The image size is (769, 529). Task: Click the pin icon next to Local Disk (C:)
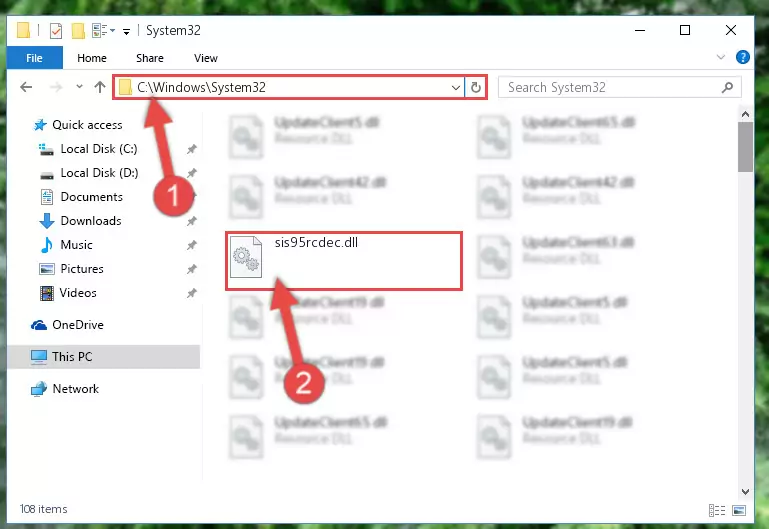point(192,149)
